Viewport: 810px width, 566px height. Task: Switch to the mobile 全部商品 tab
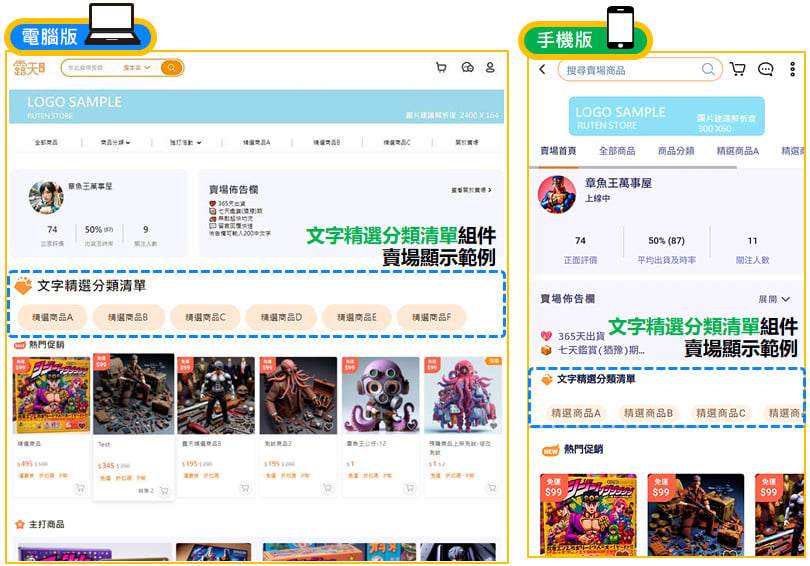tap(617, 151)
